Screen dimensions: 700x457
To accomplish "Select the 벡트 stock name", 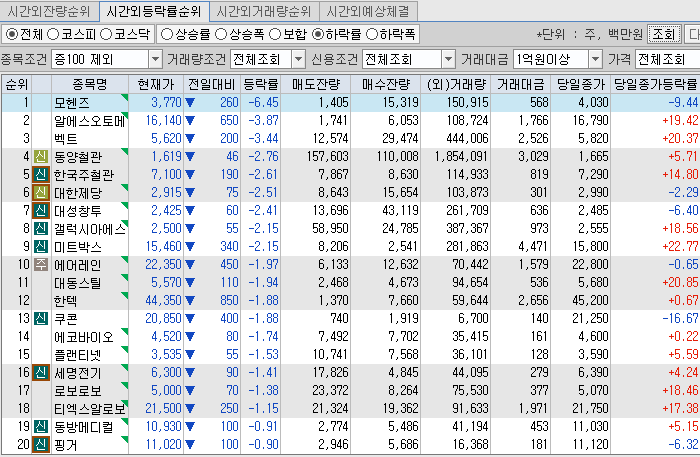I will (x=66, y=139).
